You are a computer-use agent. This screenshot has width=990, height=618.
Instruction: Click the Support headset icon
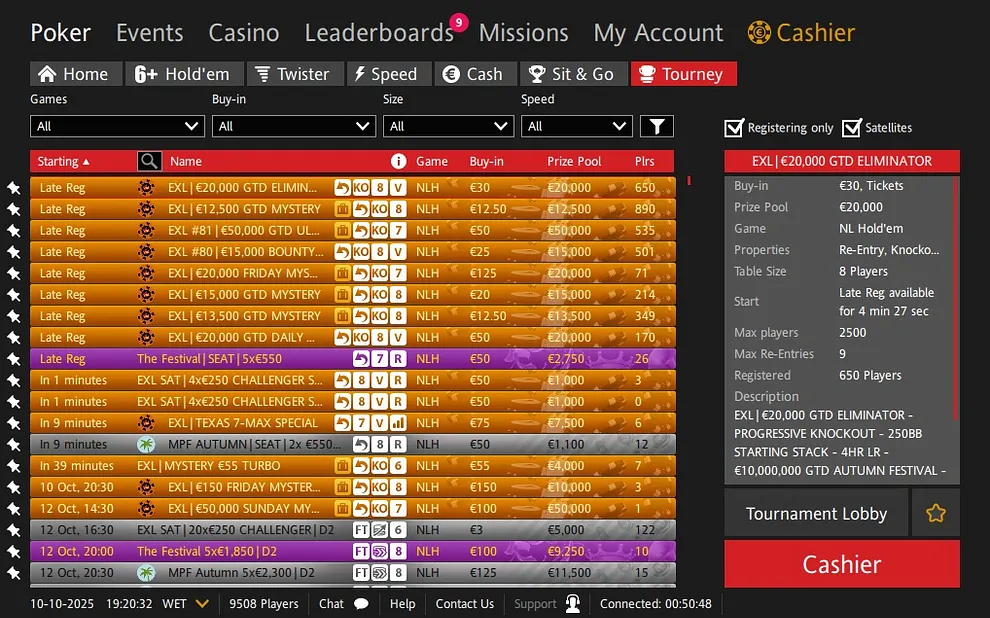[x=573, y=604]
